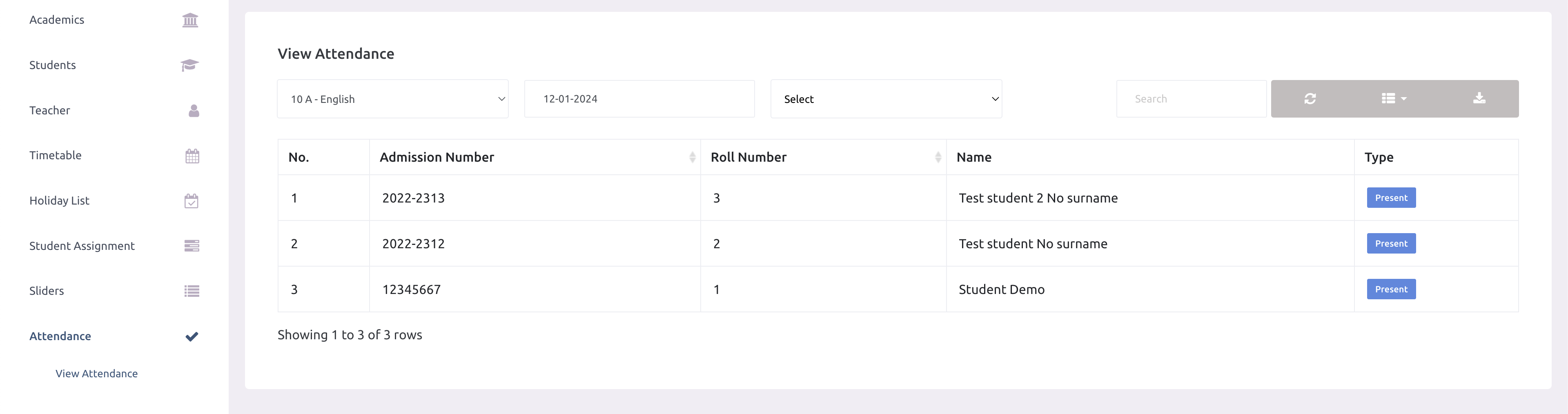
Task: Open the Attendance menu item
Action: (60, 336)
